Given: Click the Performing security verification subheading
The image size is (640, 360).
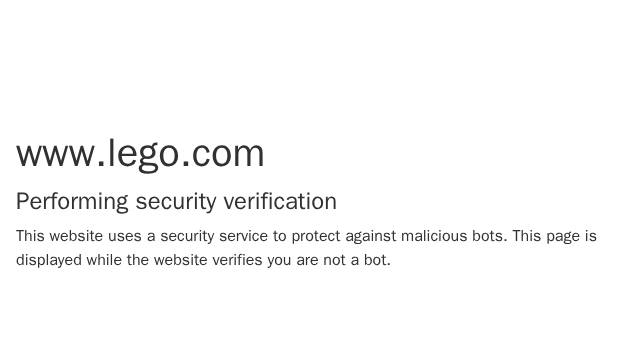Looking at the screenshot, I should pos(176,202).
